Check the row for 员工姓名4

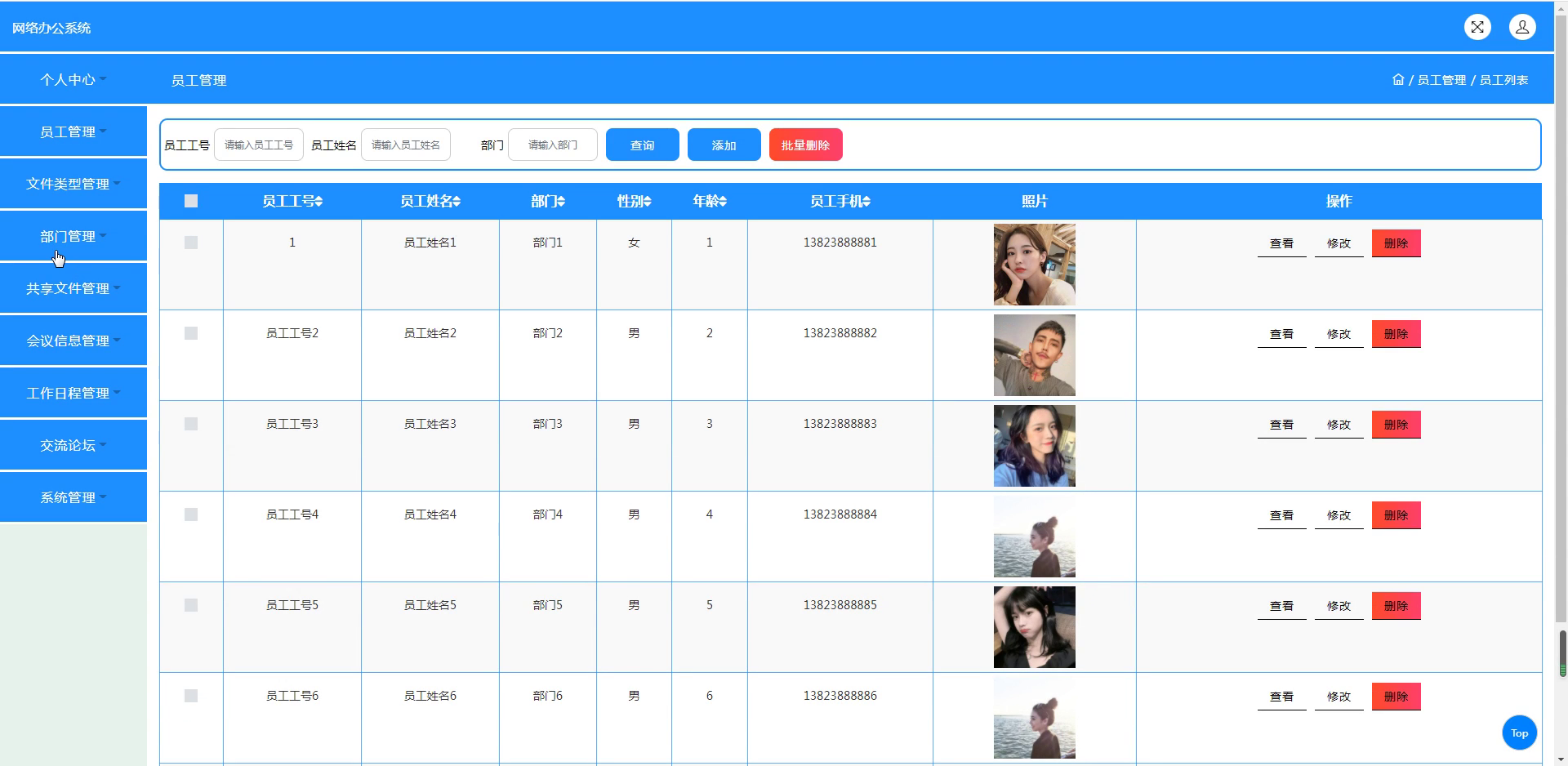pyautogui.click(x=191, y=514)
